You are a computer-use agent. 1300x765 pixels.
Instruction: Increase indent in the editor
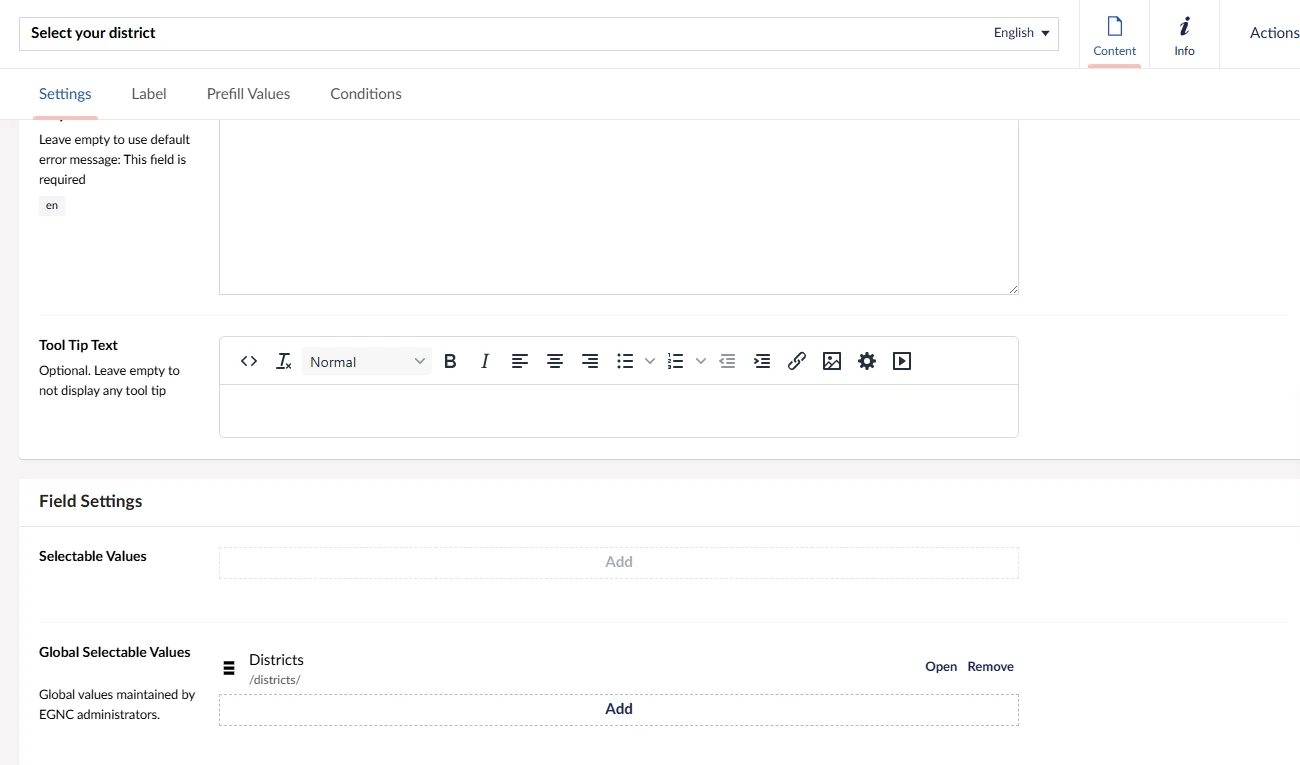coord(762,361)
